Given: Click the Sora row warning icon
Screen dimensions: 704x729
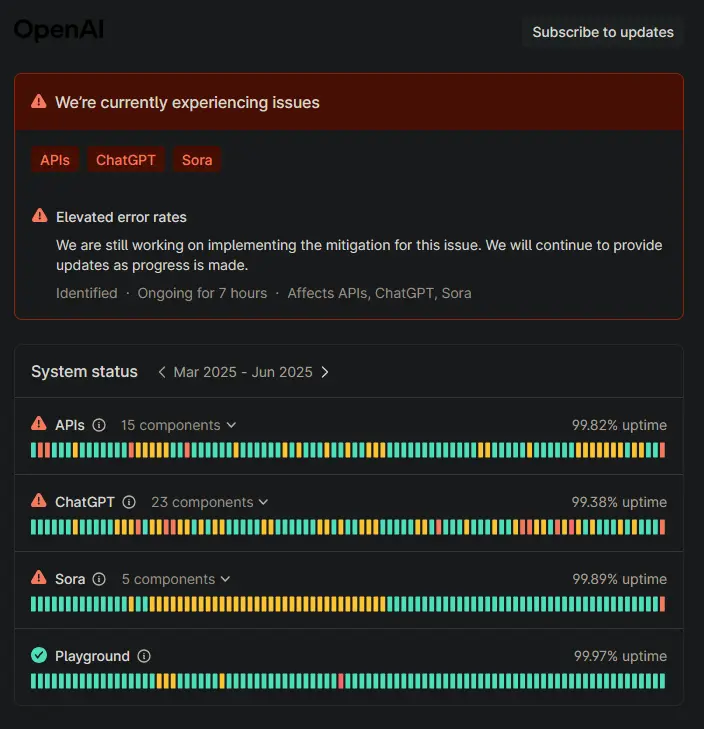Looking at the screenshot, I should tap(39, 578).
